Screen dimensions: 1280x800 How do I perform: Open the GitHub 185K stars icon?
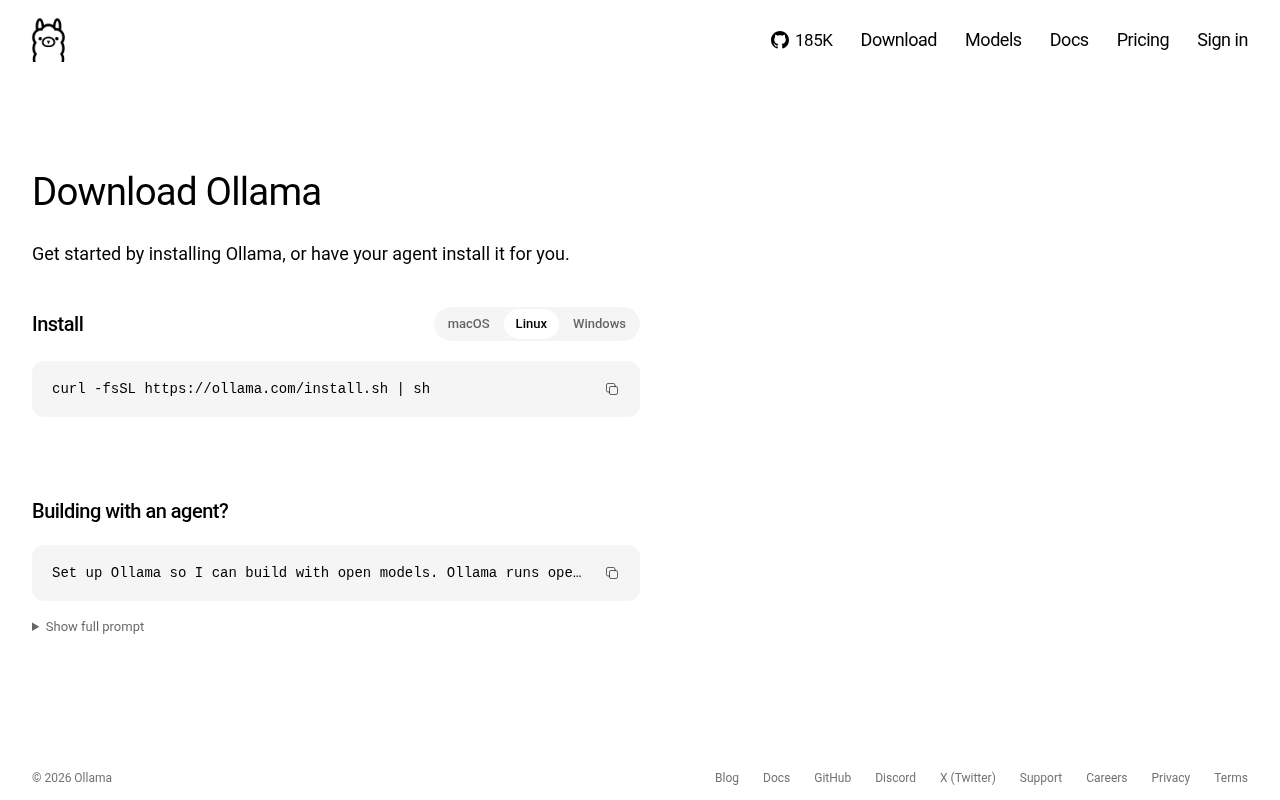click(780, 40)
